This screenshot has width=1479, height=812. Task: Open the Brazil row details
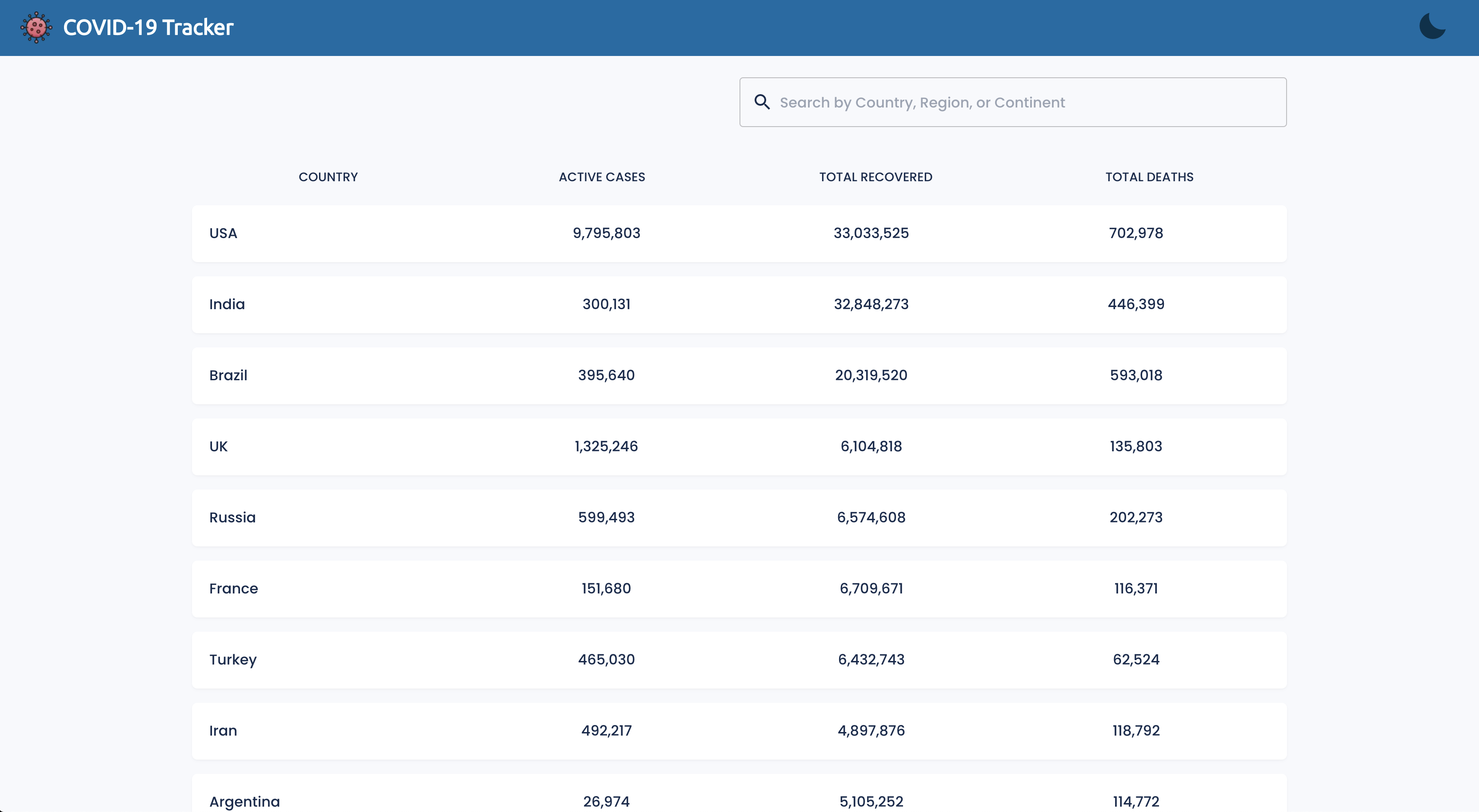click(739, 376)
